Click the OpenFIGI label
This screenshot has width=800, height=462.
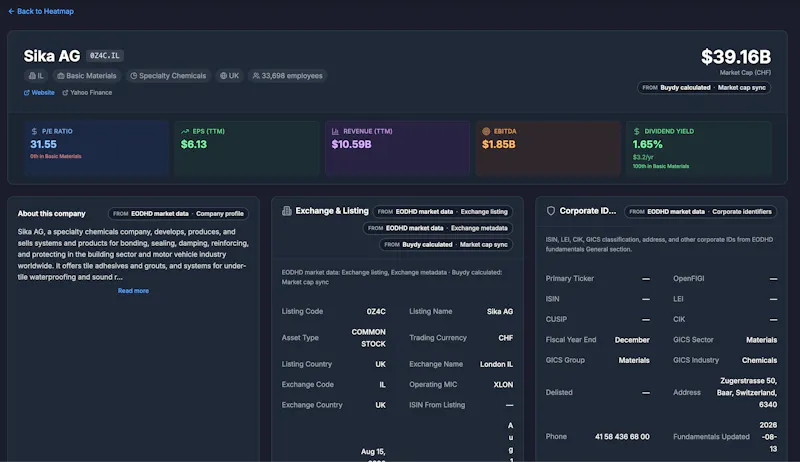click(688, 278)
